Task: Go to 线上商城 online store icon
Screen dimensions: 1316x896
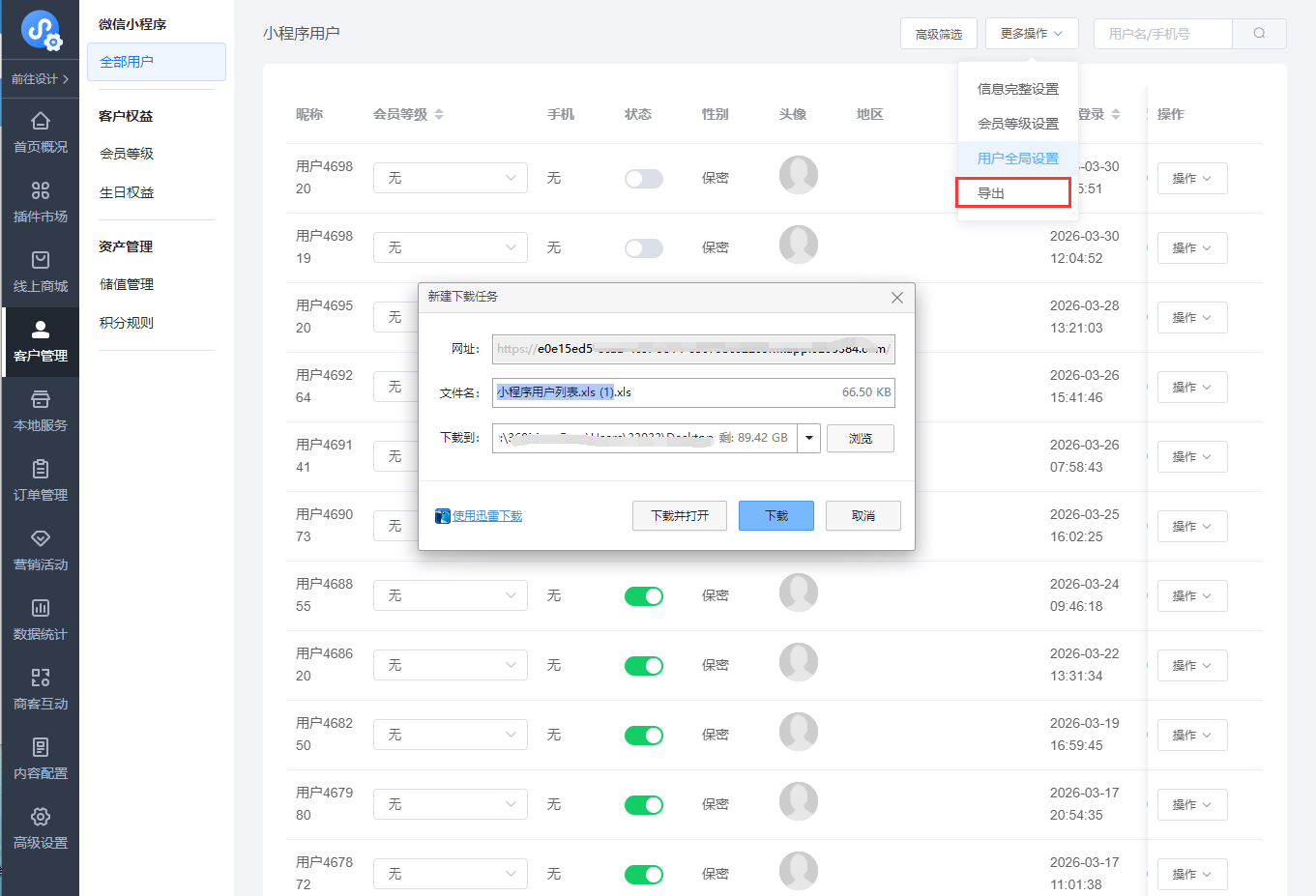Action: click(x=41, y=261)
